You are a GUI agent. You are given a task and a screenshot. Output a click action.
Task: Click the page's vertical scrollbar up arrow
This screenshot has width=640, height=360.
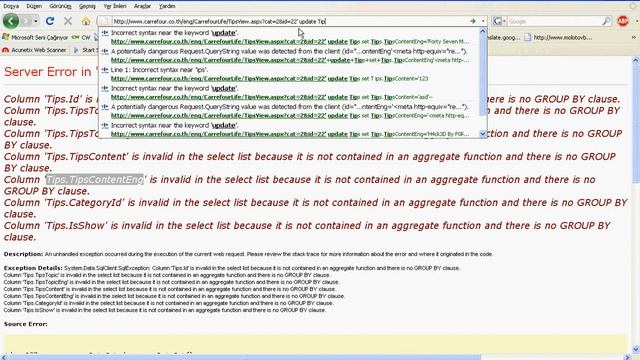[636, 60]
